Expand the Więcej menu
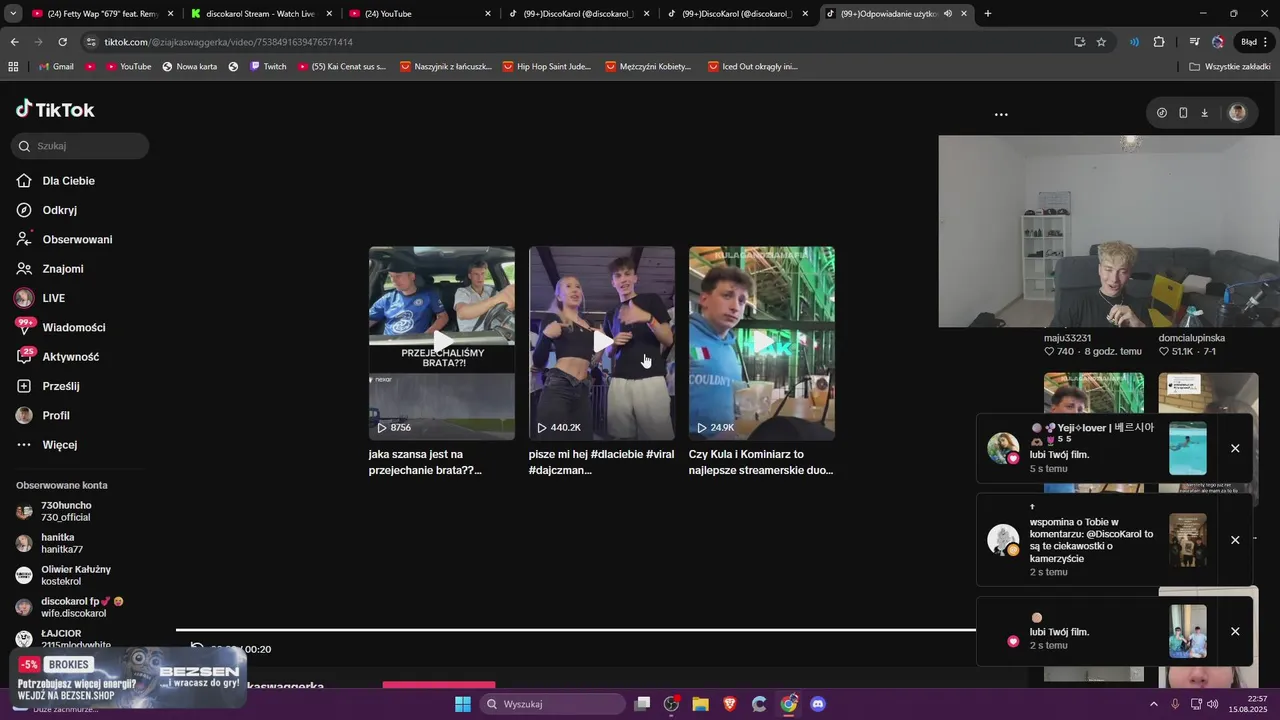1280x720 pixels. pos(59,445)
